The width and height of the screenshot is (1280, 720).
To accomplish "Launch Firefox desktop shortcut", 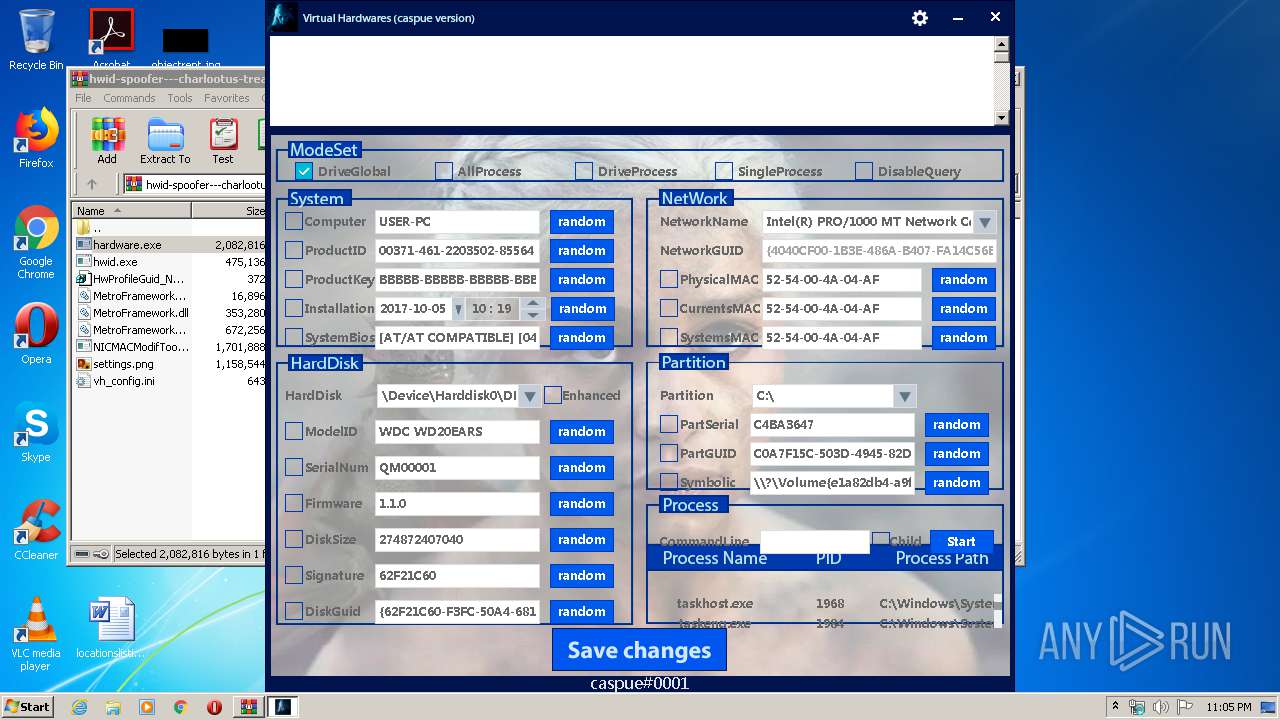I will (x=36, y=139).
